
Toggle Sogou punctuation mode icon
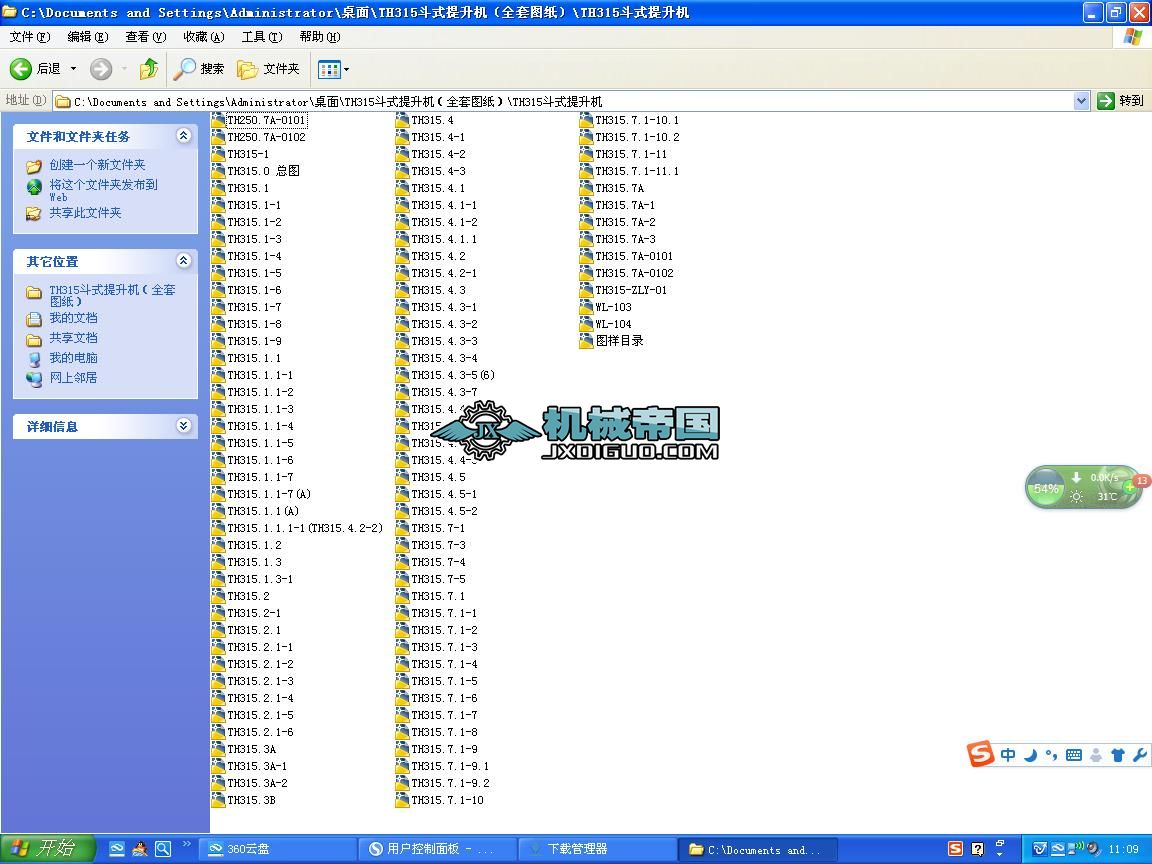[1051, 755]
